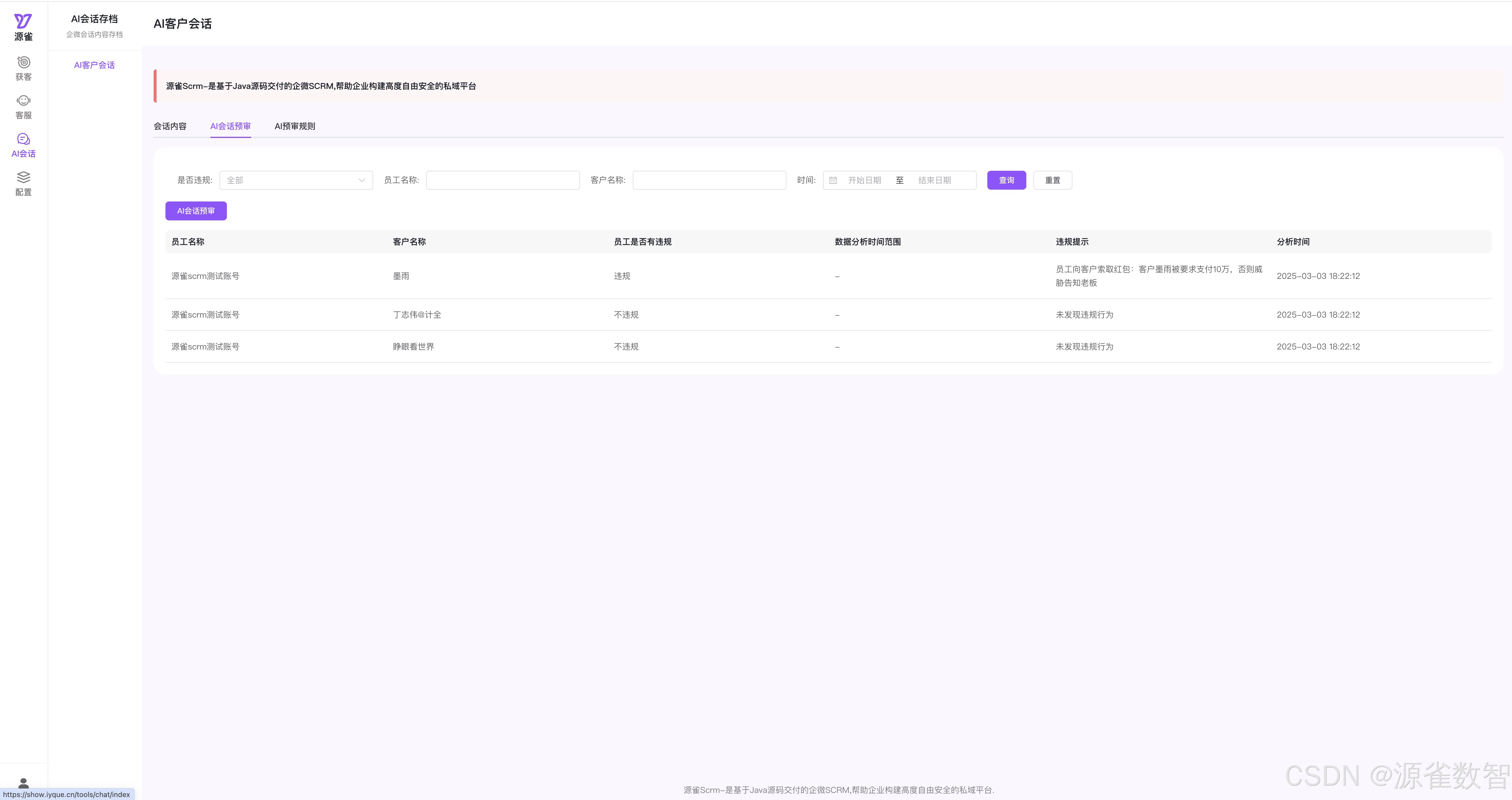Screen dimensions: 1512x800
Task: Click the 员工向客户索取红包 violation hint text
Action: (x=1159, y=276)
